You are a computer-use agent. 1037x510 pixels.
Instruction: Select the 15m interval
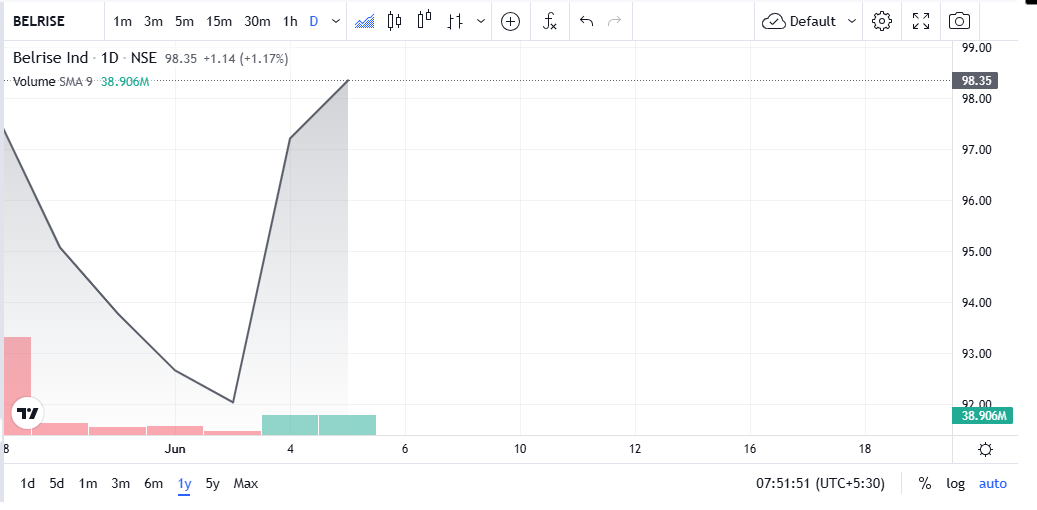point(219,21)
